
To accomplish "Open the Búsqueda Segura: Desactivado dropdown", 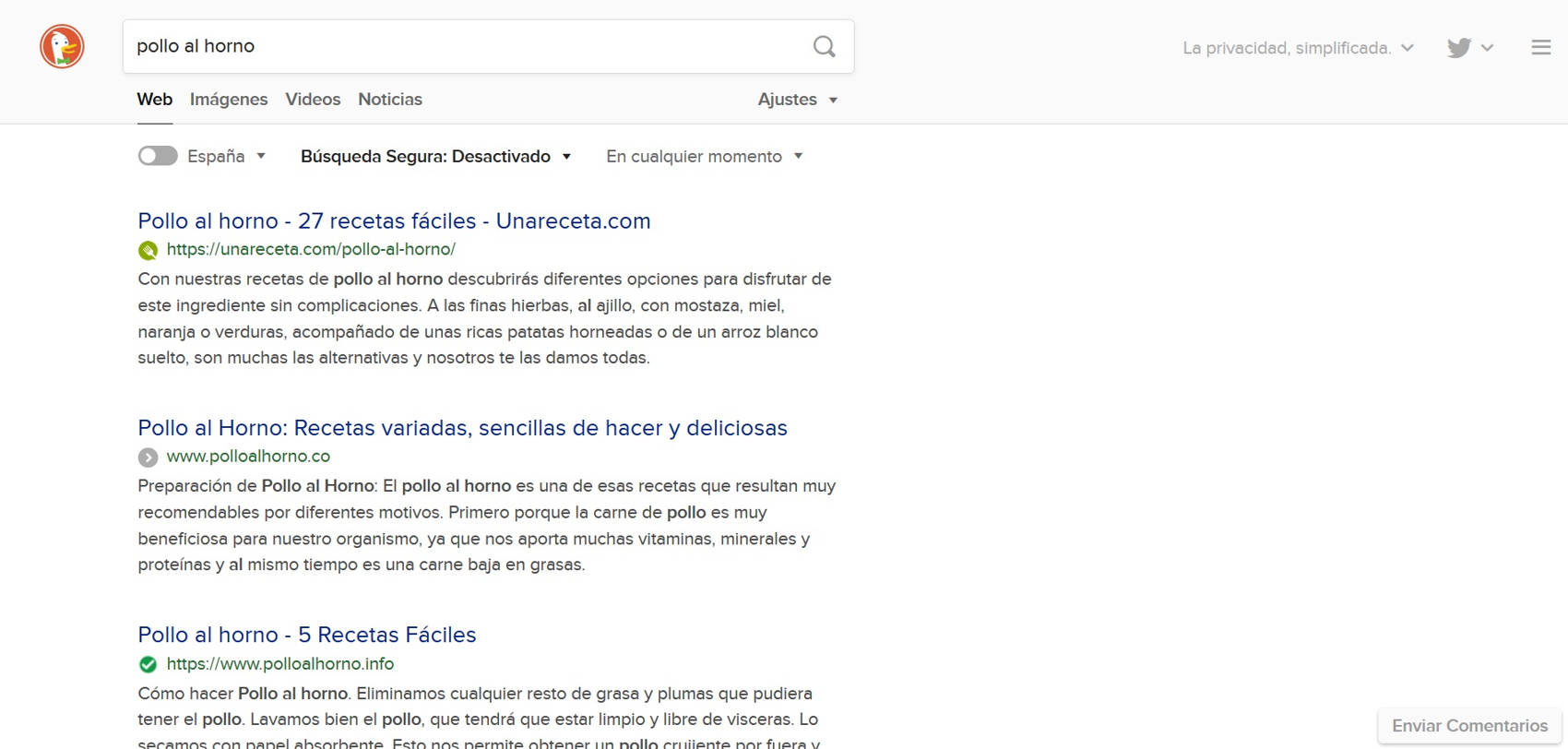I will [x=436, y=157].
